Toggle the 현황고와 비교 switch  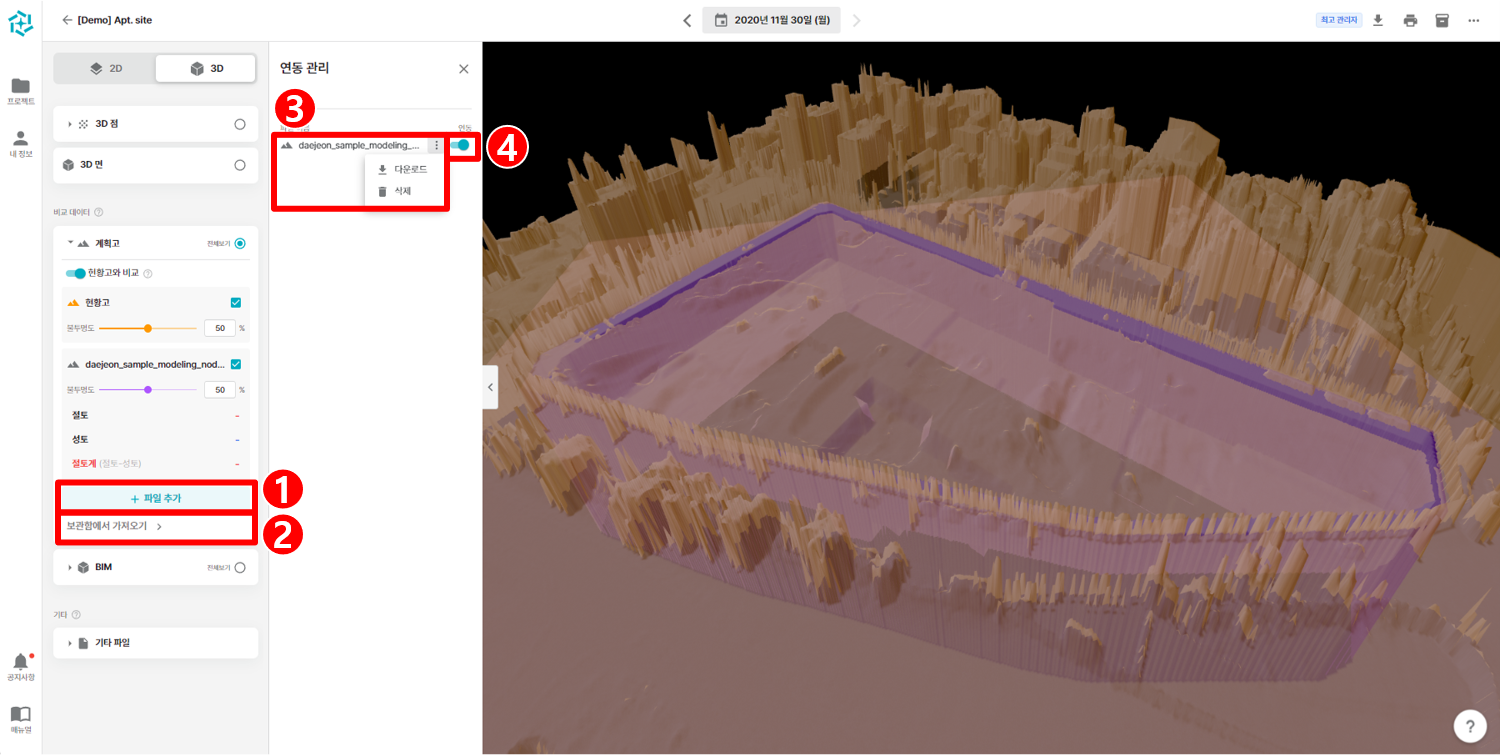[x=75, y=273]
